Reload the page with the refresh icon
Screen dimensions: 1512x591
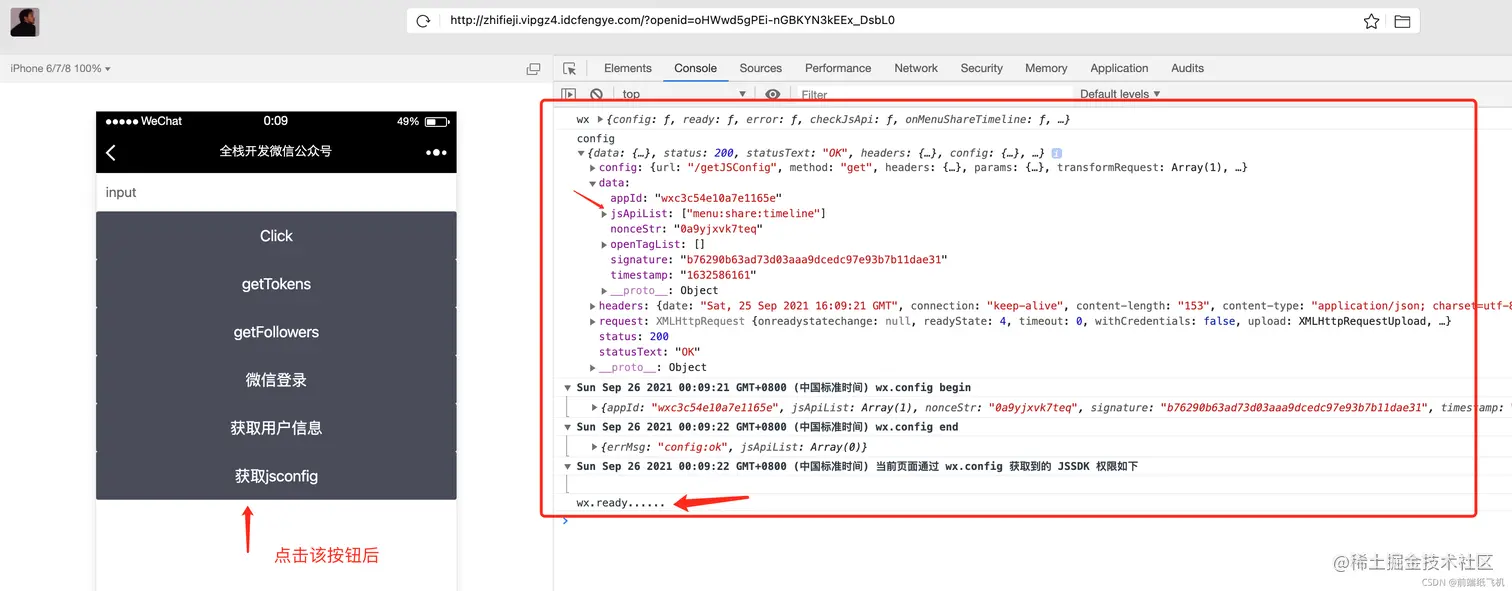click(423, 21)
